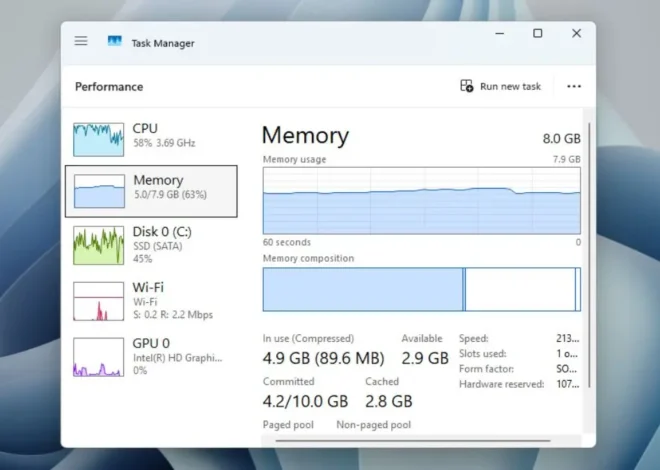660x470 pixels.
Task: Click the 7.9 GB graph maximum label
Action: [567, 159]
